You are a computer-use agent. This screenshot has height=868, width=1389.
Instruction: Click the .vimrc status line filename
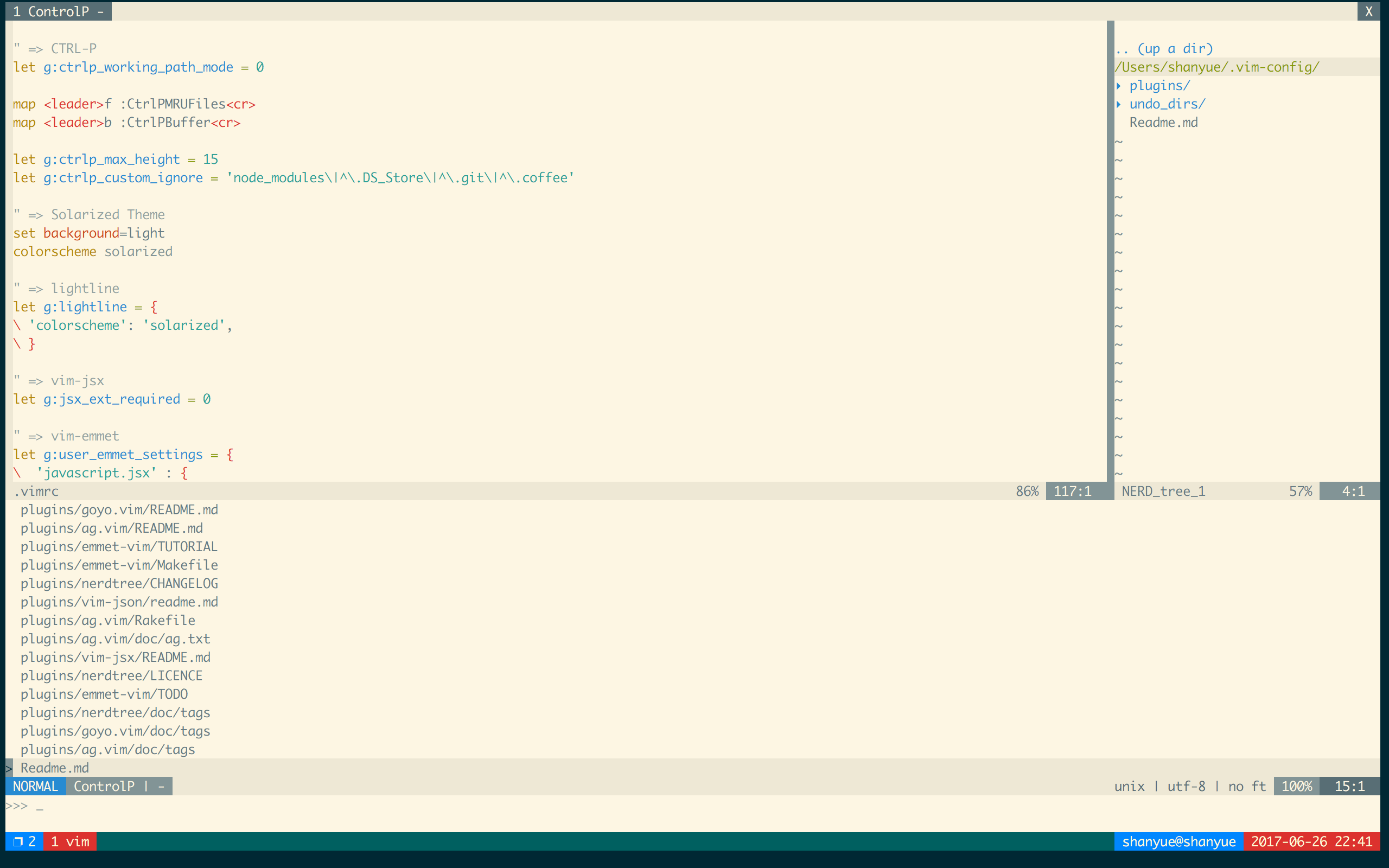(x=36, y=492)
